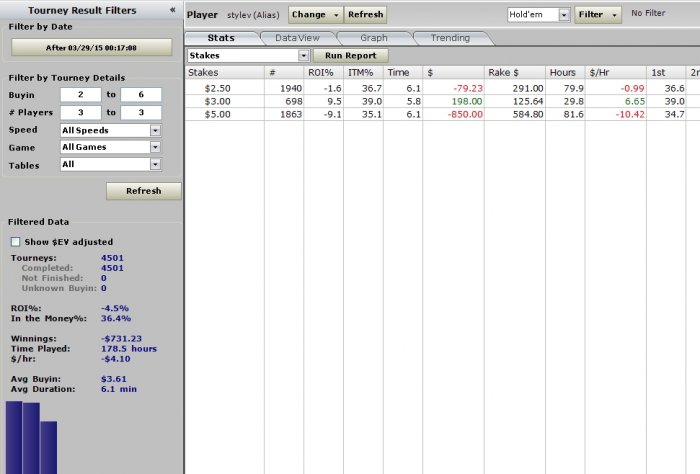Open the Speed dropdown
Screen dimensions: 700x474
tap(155, 130)
